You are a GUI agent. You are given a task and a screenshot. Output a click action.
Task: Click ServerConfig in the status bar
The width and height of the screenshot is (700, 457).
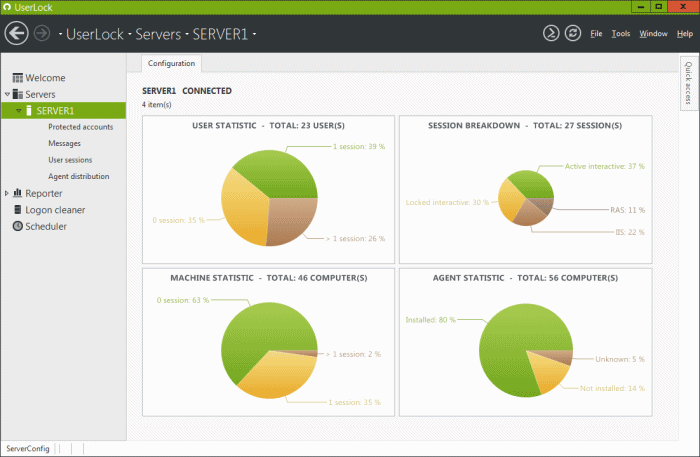(28, 449)
